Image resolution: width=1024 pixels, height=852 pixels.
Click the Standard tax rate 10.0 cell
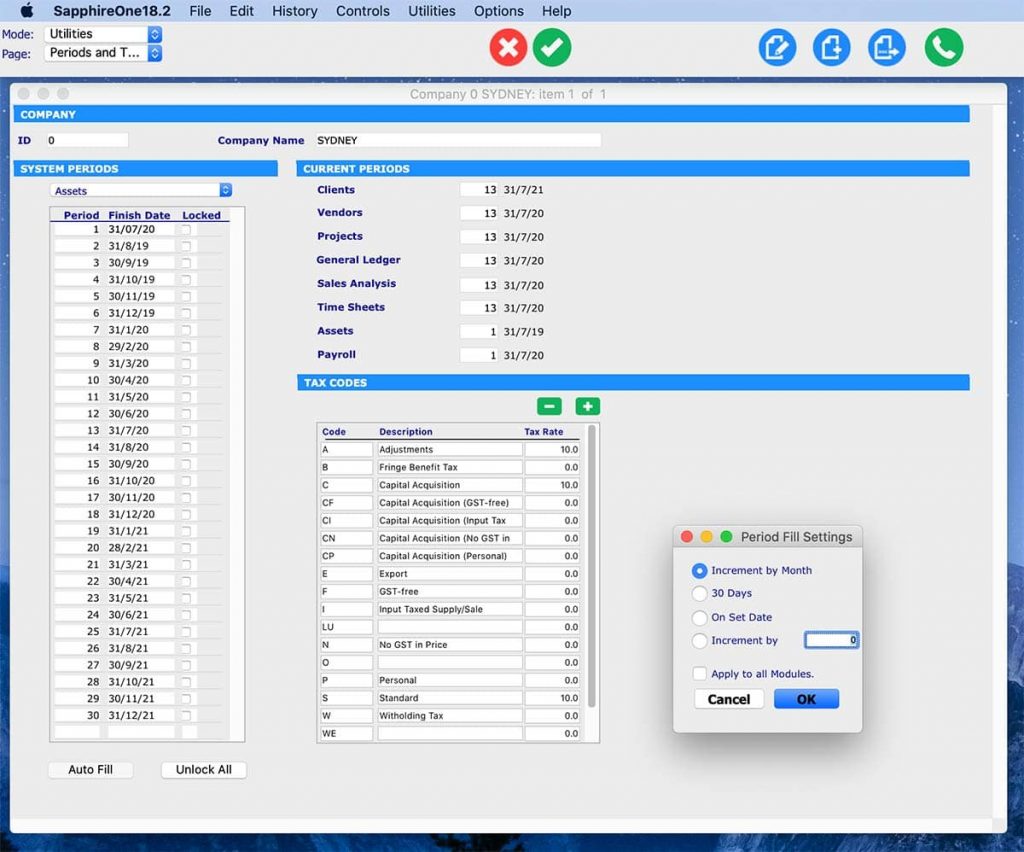[552, 698]
